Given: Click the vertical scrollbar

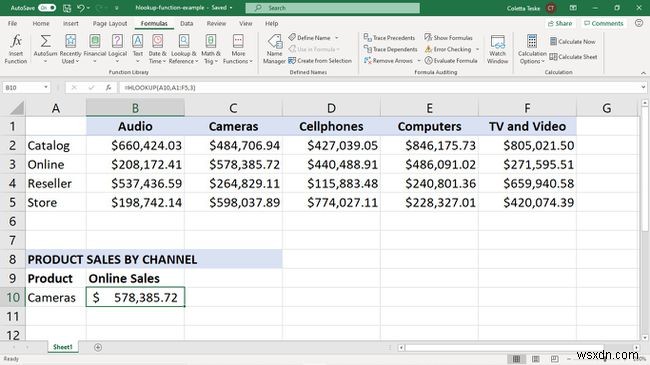Looking at the screenshot, I should [x=645, y=170].
